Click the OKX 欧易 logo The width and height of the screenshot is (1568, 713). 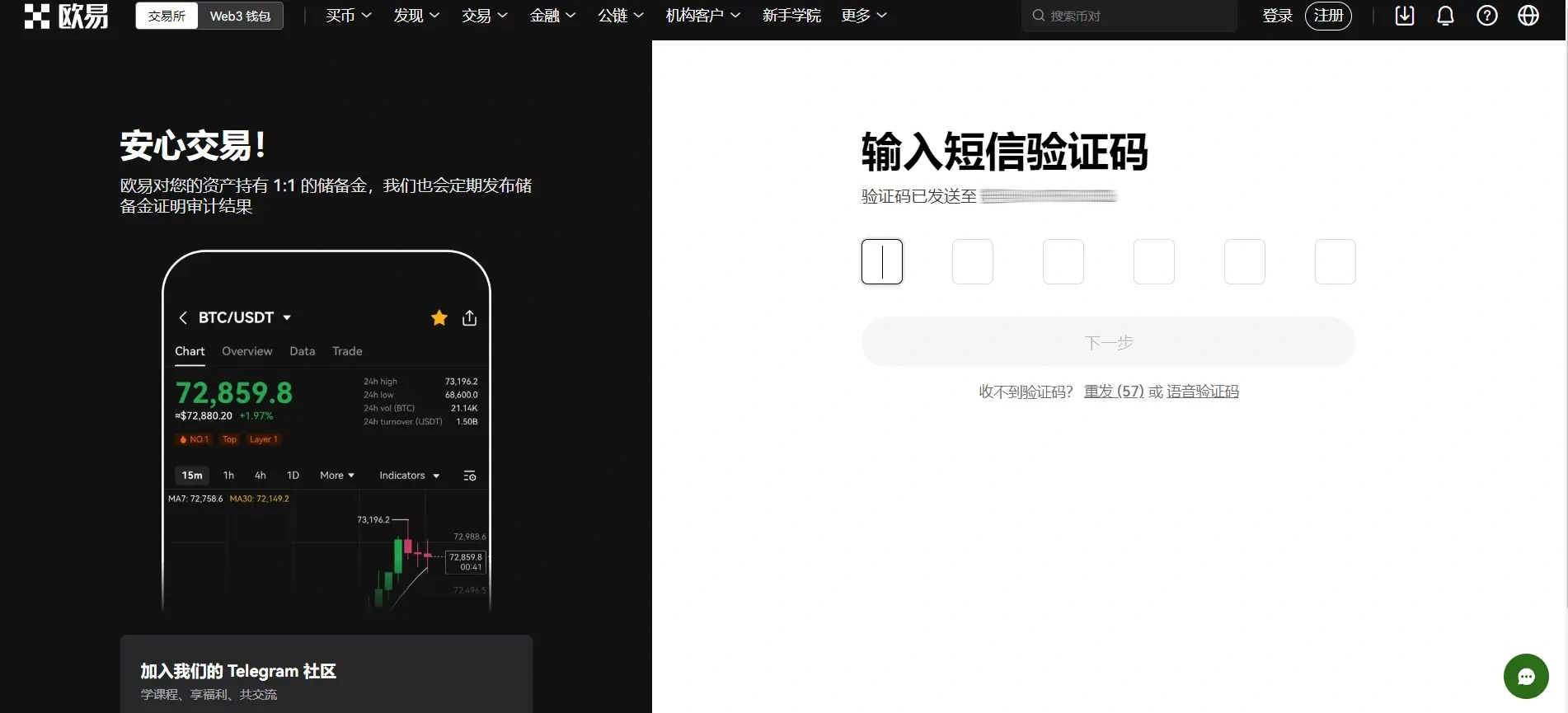coord(66,16)
